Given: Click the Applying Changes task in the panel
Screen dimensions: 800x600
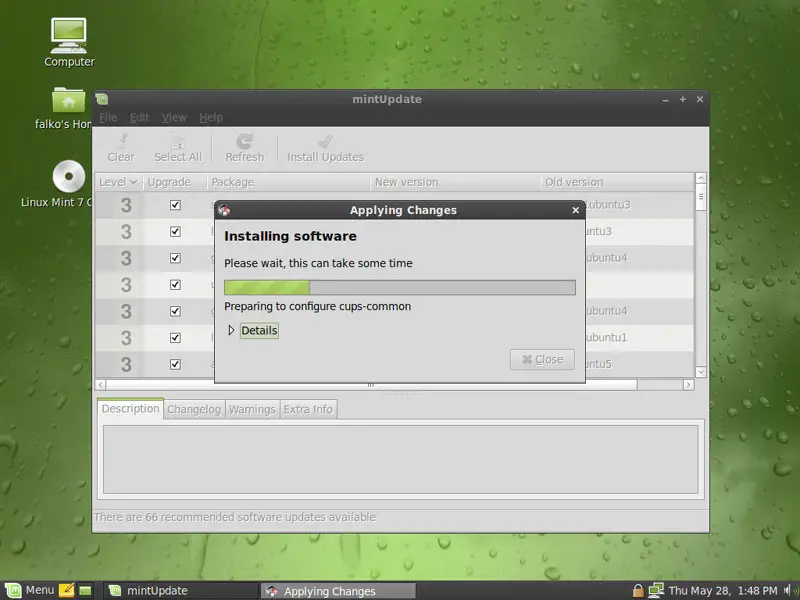Looking at the screenshot, I should [x=338, y=591].
